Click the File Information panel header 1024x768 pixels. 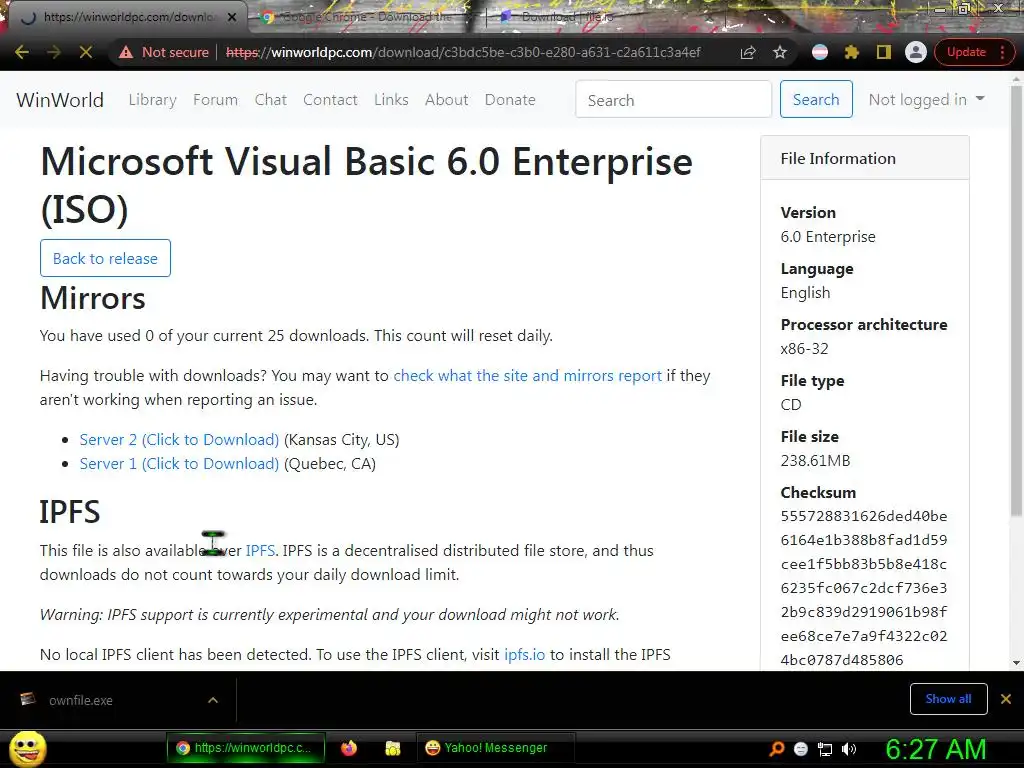[x=865, y=158]
